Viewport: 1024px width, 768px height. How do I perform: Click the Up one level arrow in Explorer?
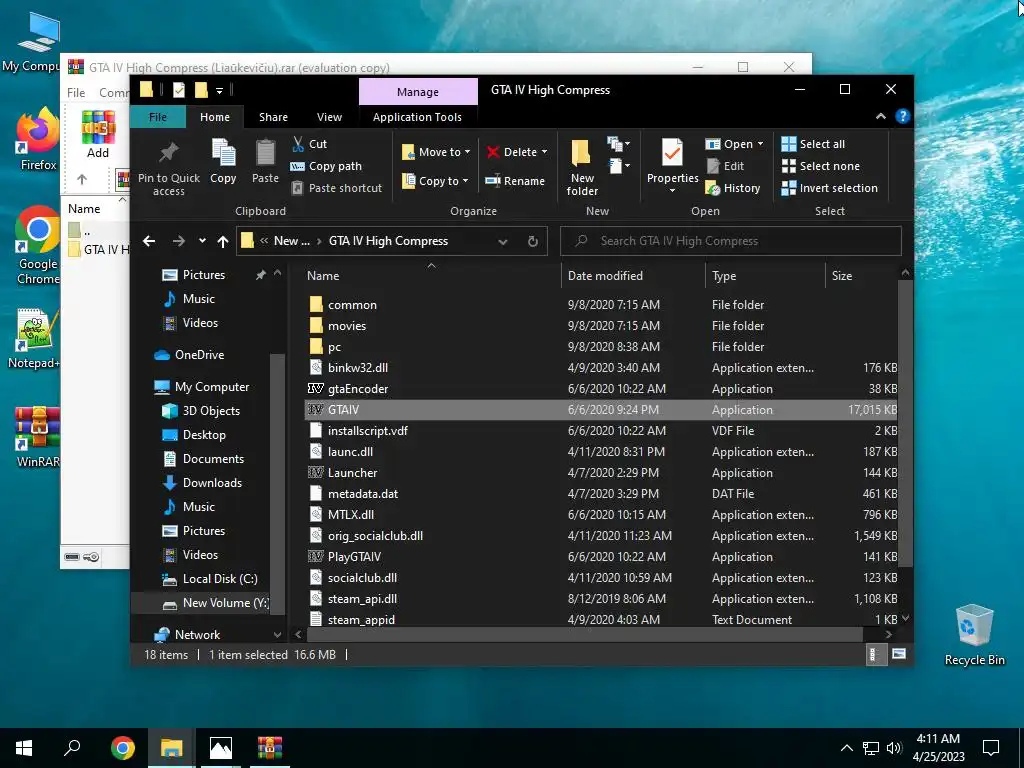pyautogui.click(x=223, y=241)
